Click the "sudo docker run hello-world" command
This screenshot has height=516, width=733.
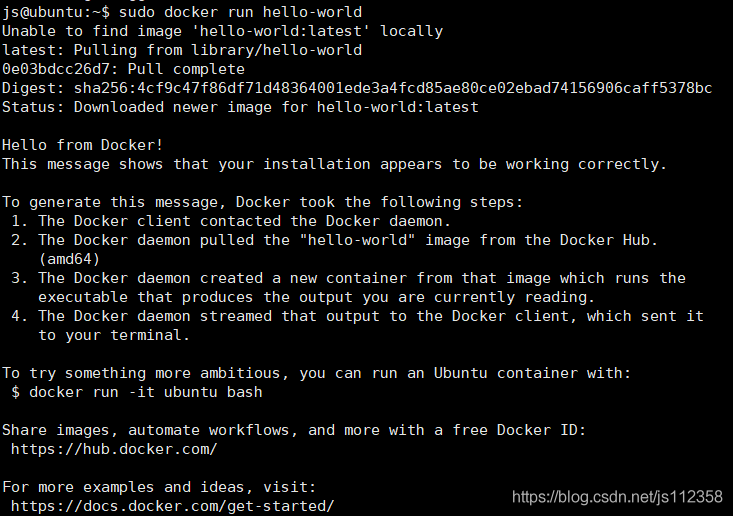(x=240, y=12)
